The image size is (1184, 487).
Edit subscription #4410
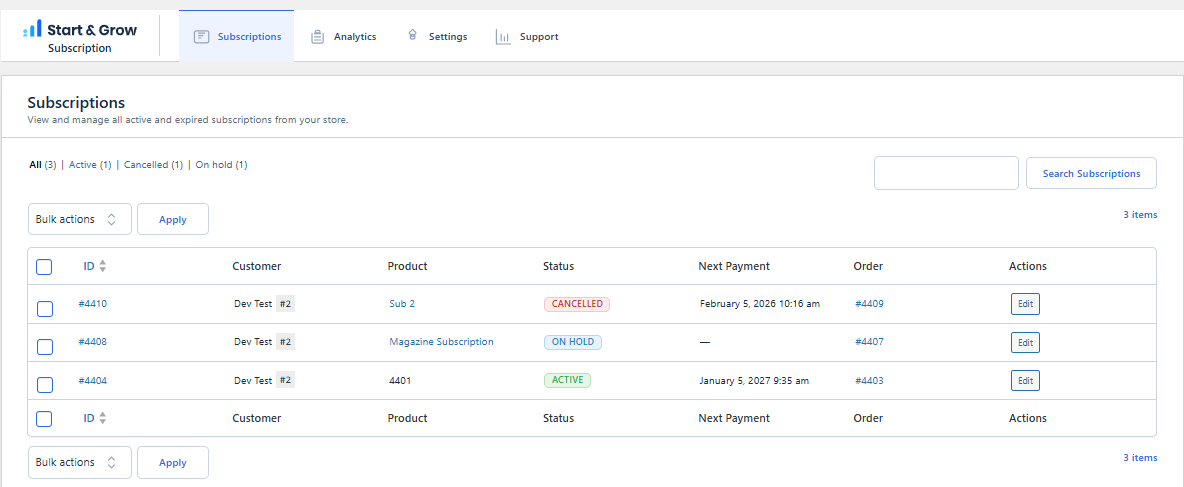[x=1025, y=304]
